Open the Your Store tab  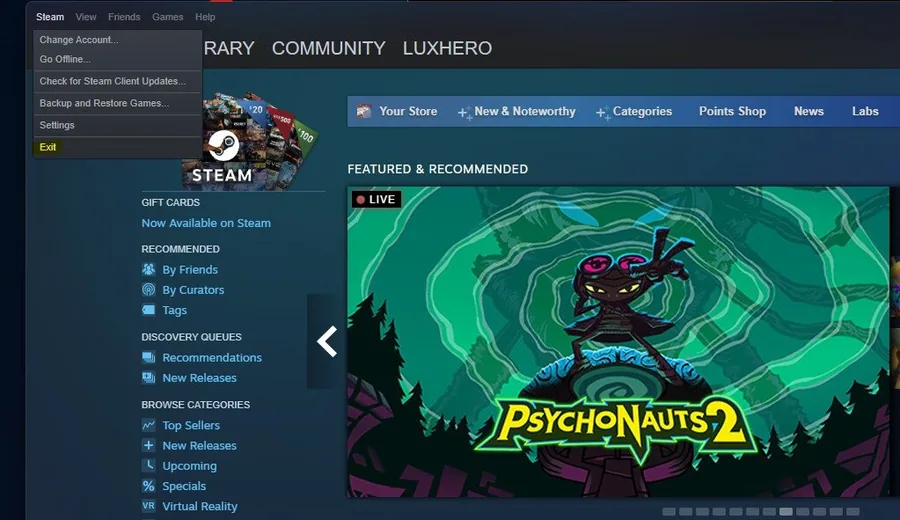tap(408, 111)
